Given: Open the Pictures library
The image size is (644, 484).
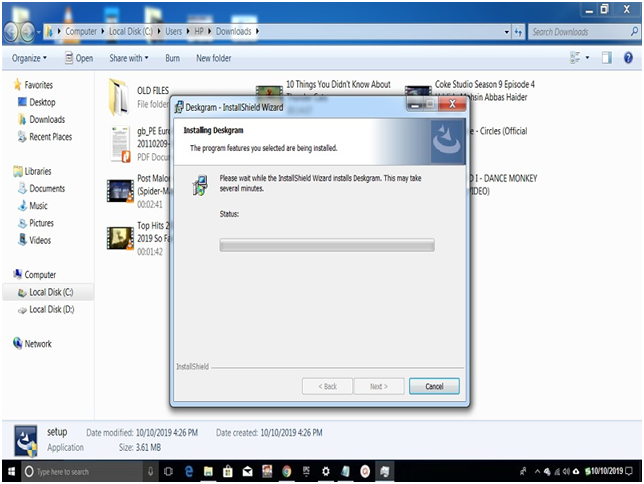Looking at the screenshot, I should coord(41,223).
